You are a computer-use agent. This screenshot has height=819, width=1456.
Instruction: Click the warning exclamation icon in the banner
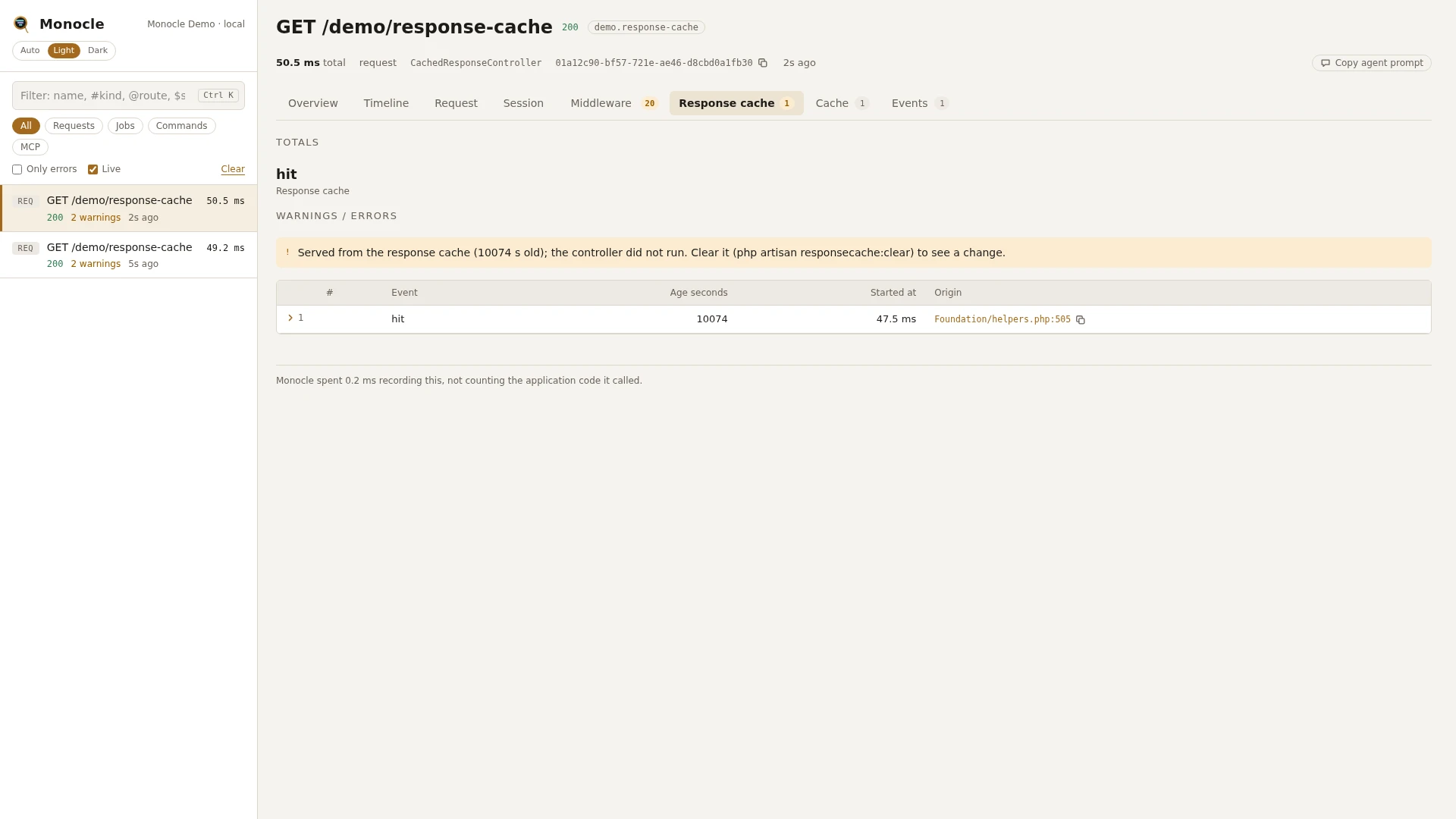pos(287,253)
